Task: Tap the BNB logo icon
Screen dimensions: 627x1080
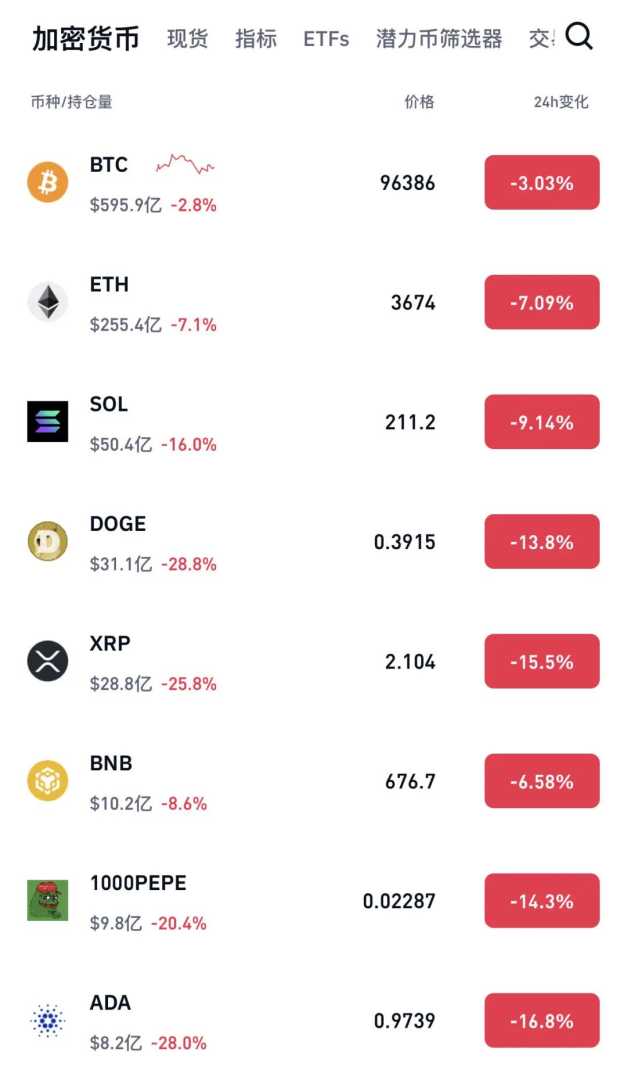Action: coord(48,781)
